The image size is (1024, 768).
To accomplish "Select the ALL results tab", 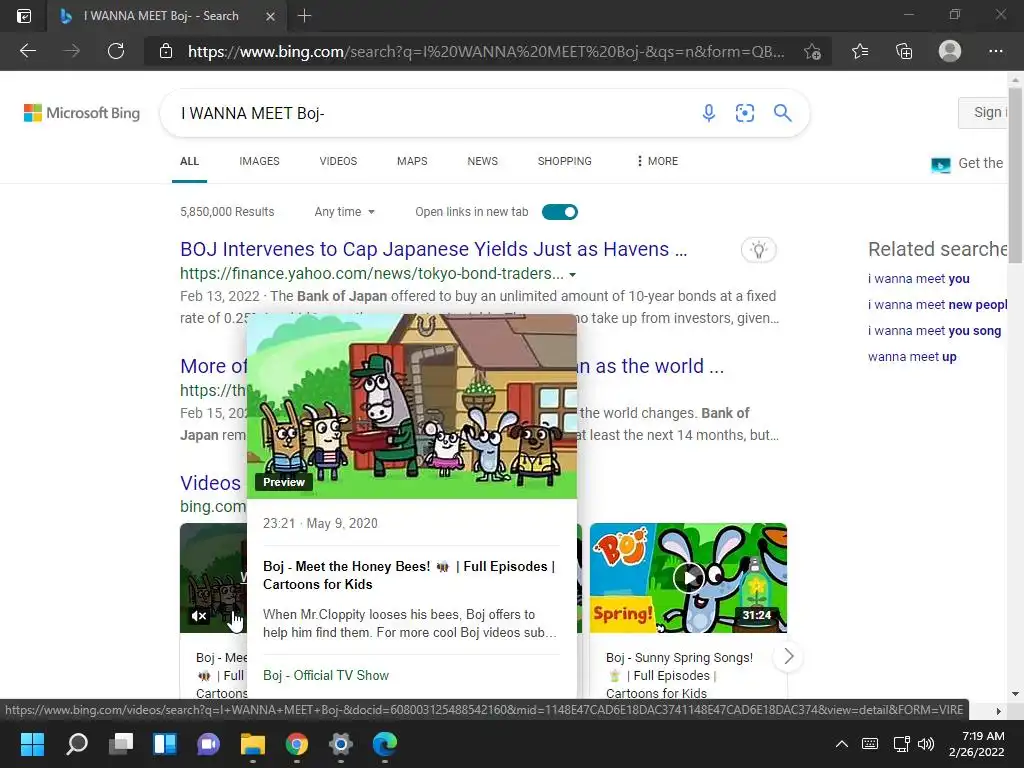I will pyautogui.click(x=189, y=161).
